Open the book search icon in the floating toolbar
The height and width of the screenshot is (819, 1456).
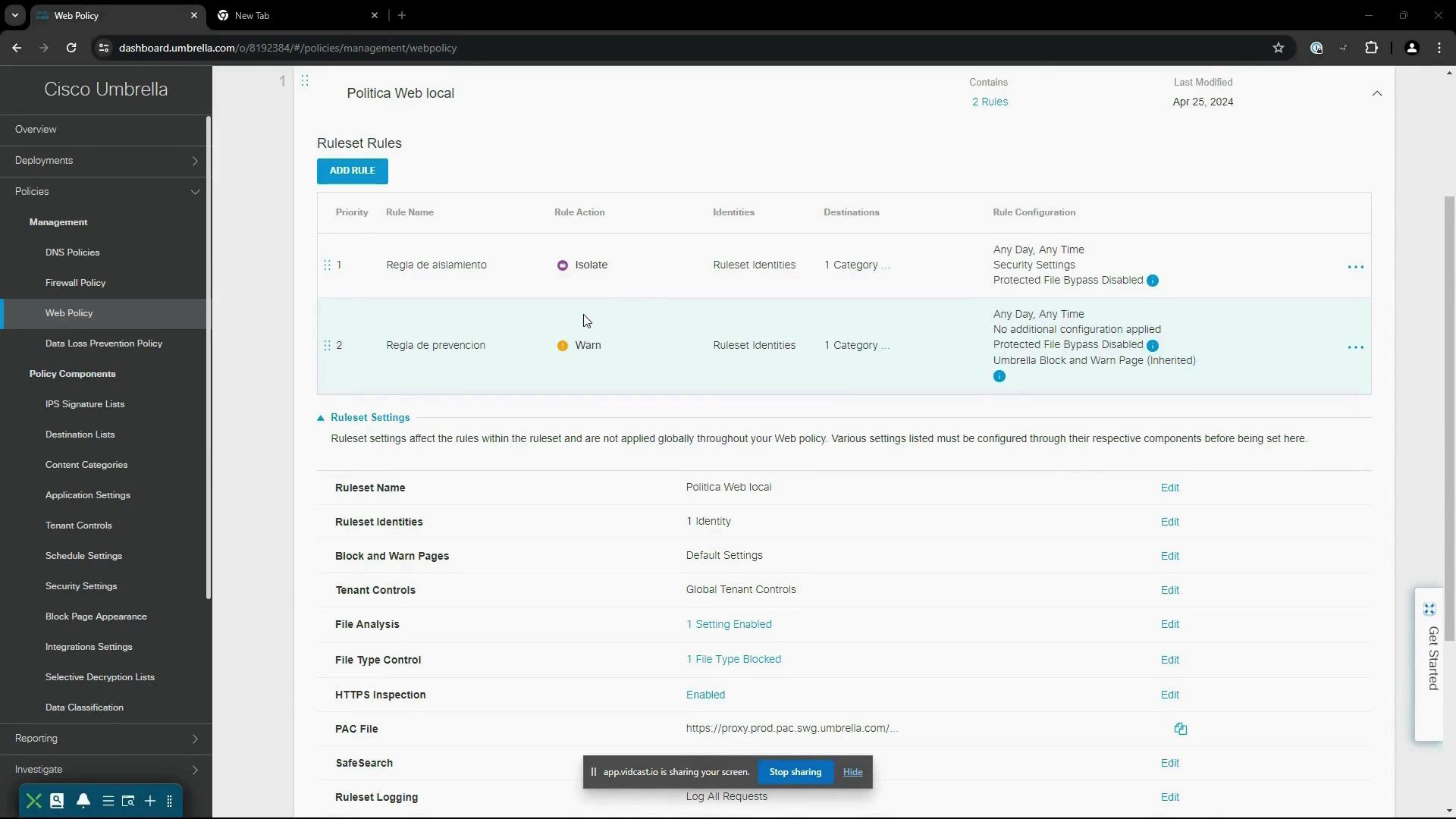[57, 801]
